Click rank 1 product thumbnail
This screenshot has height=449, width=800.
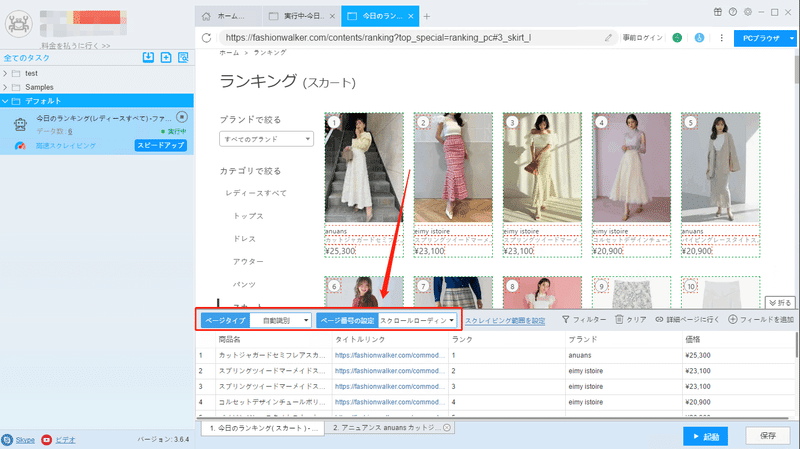364,168
